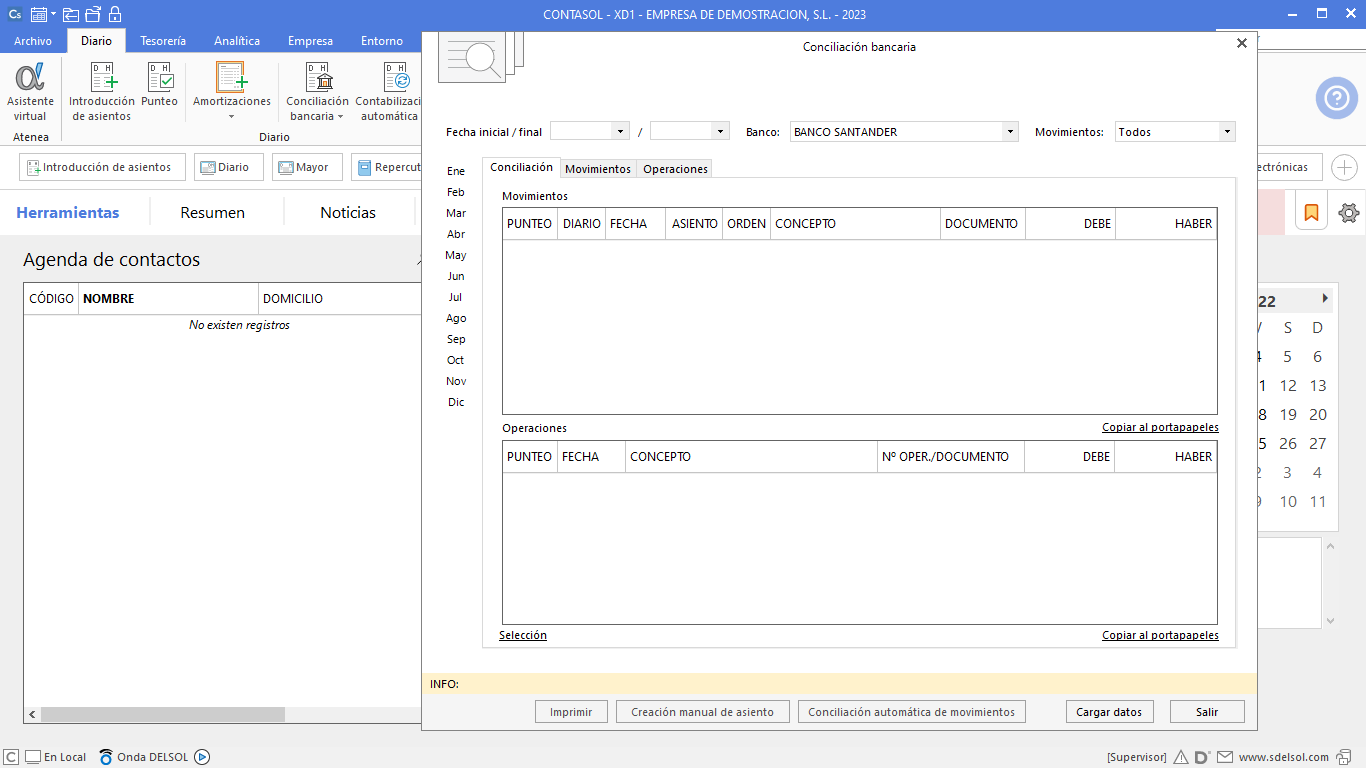Screen dimensions: 1366x768
Task: Open Asistente virtual Atenea icon
Action: pyautogui.click(x=30, y=90)
